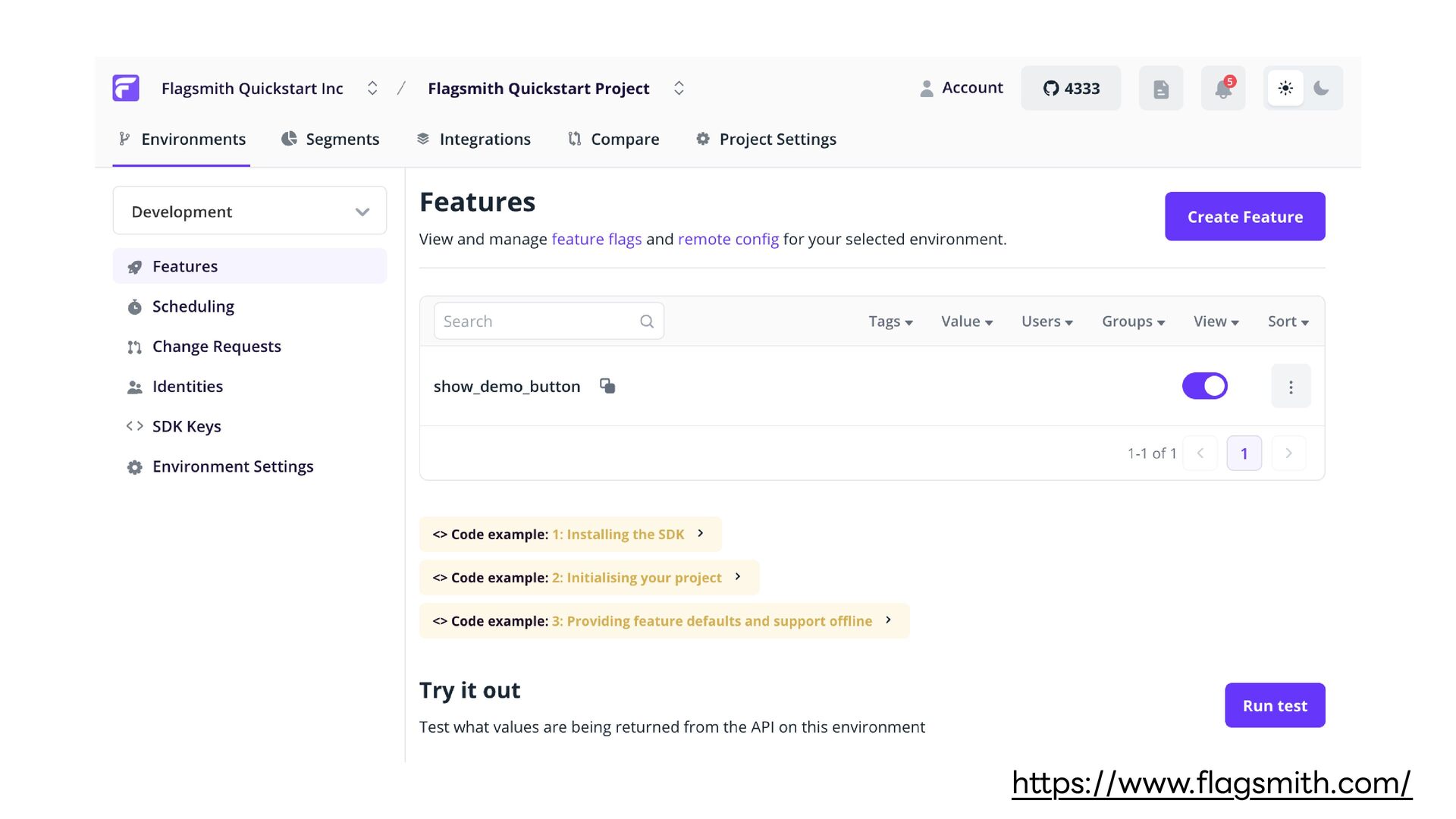The image size is (1456, 819).
Task: Open the Users filter dropdown
Action: coord(1047,322)
